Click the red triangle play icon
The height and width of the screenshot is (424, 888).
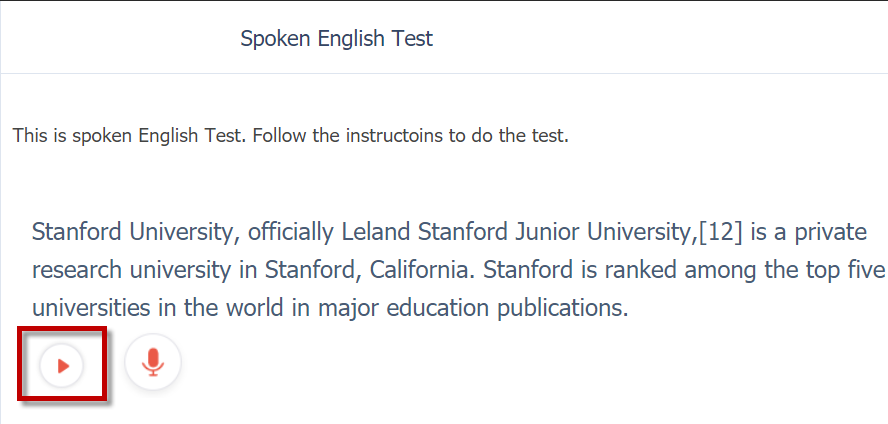pyautogui.click(x=63, y=366)
